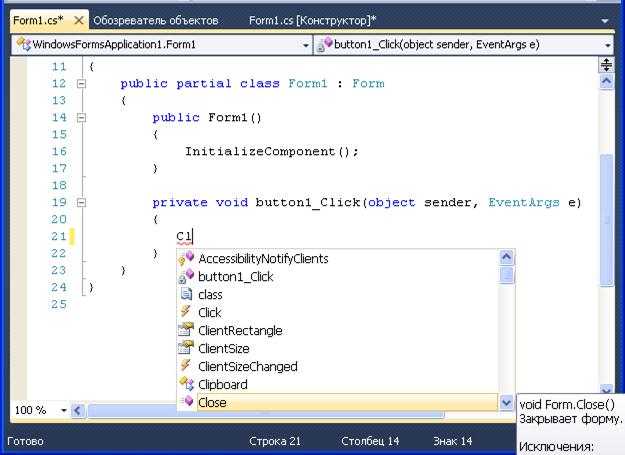The height and width of the screenshot is (455, 625).
Task: Click the class snippet icon
Action: pos(186,294)
